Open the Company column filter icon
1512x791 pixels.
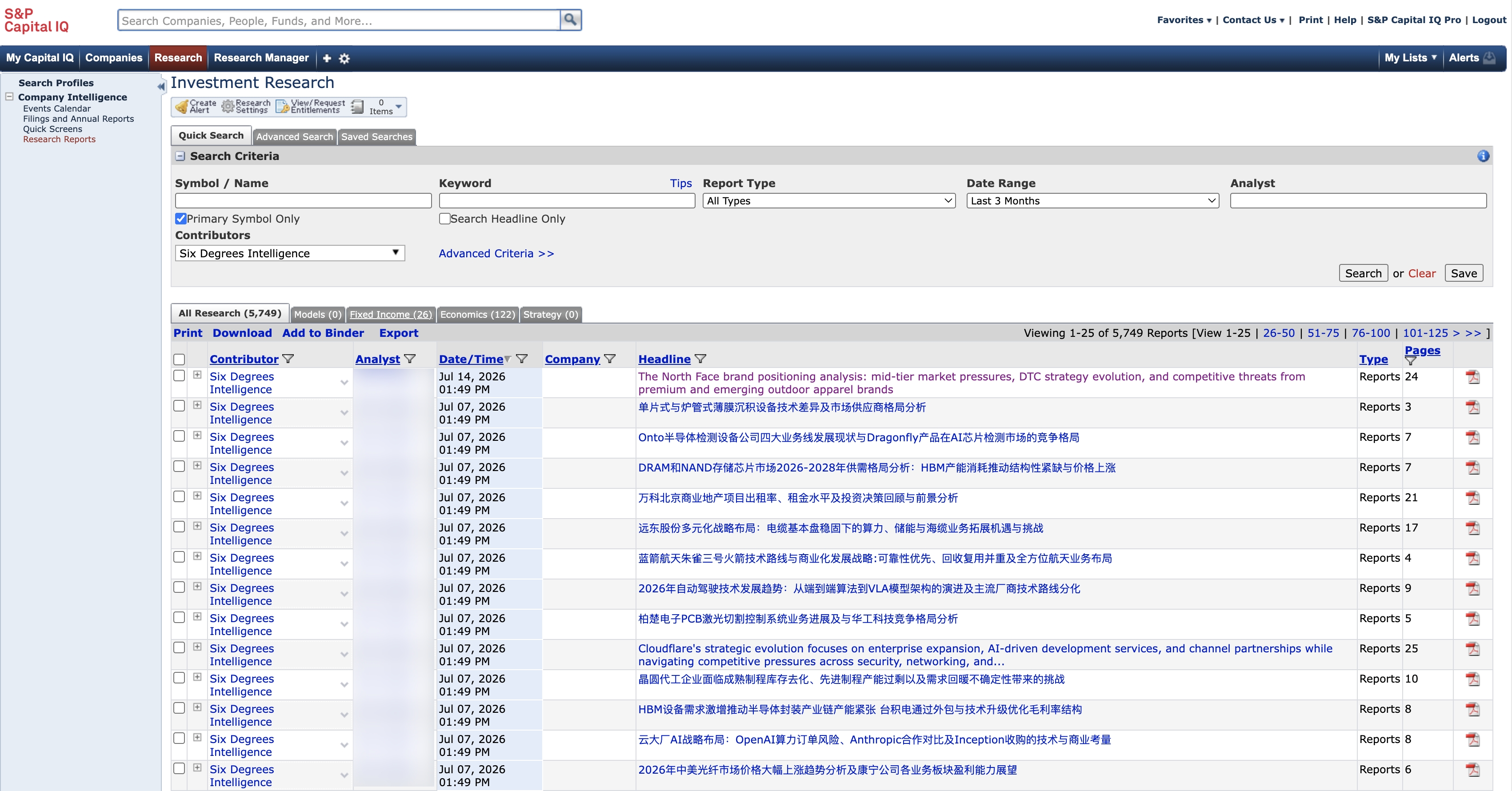(610, 359)
